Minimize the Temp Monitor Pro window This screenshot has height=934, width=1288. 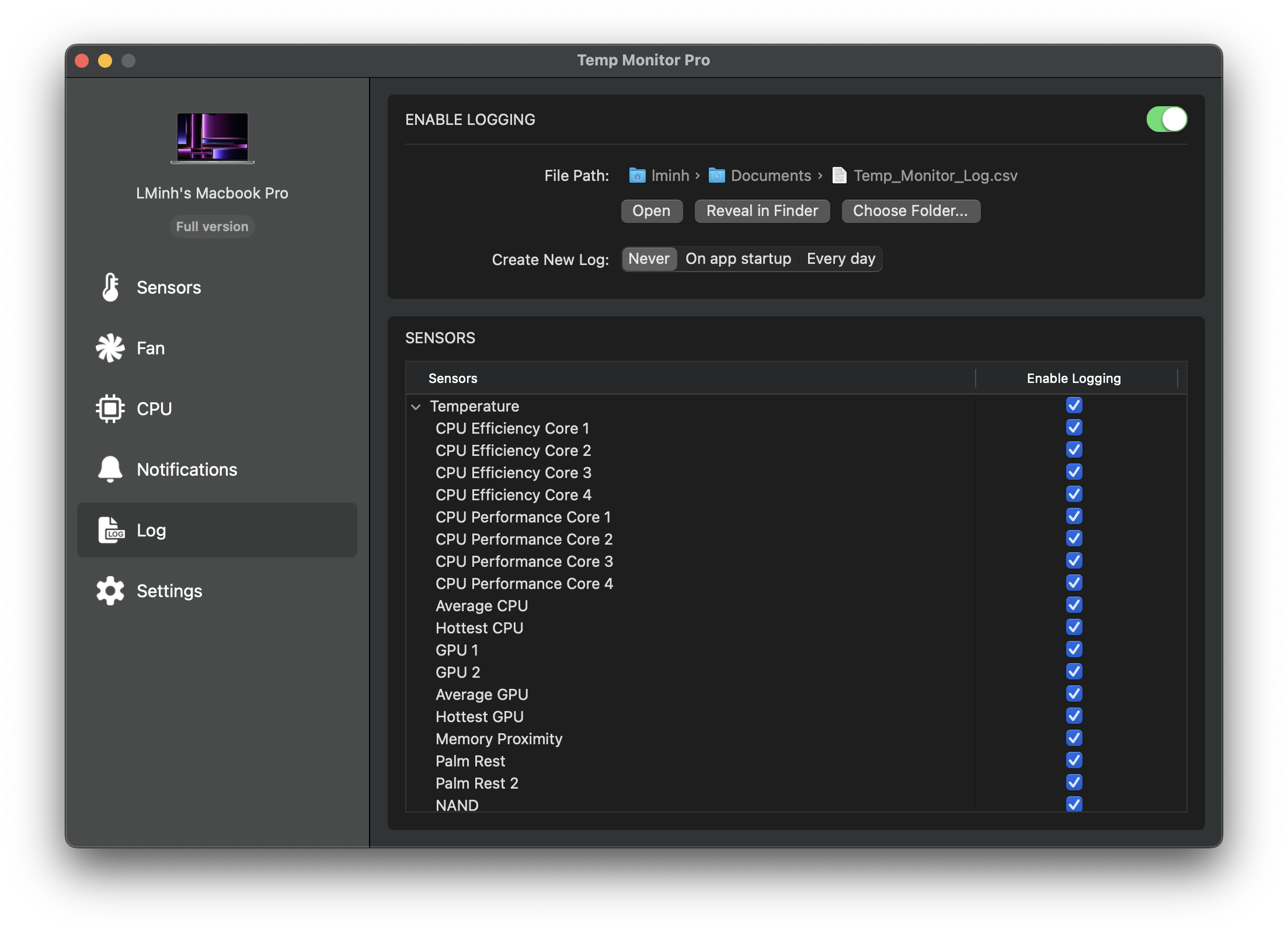pyautogui.click(x=105, y=61)
